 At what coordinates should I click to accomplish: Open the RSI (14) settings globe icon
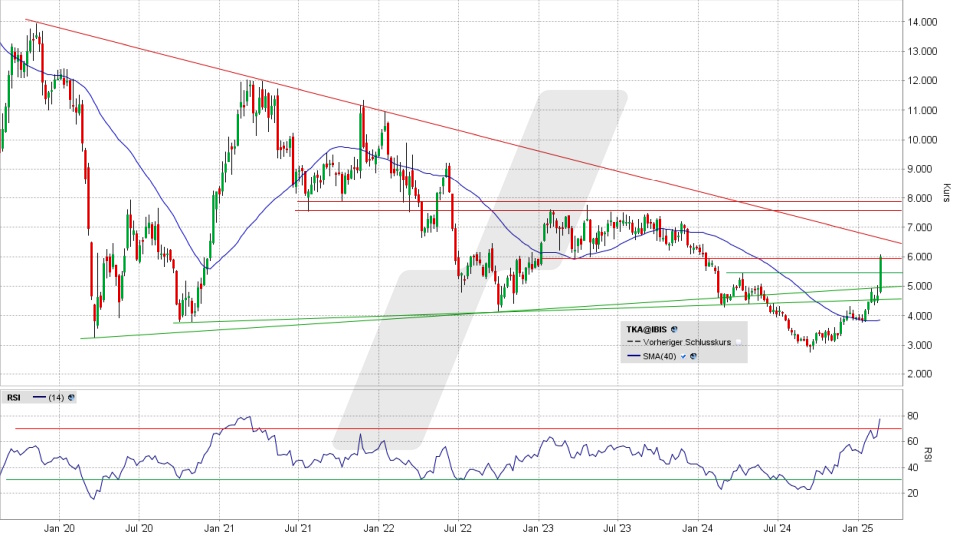coord(72,397)
